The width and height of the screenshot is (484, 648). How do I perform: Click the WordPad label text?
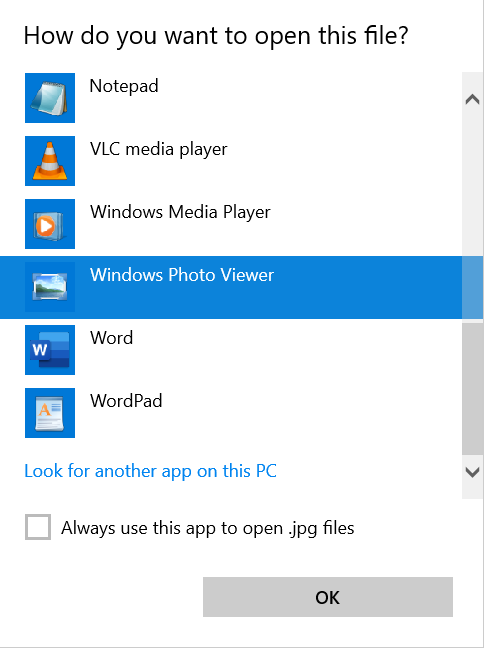pos(126,401)
